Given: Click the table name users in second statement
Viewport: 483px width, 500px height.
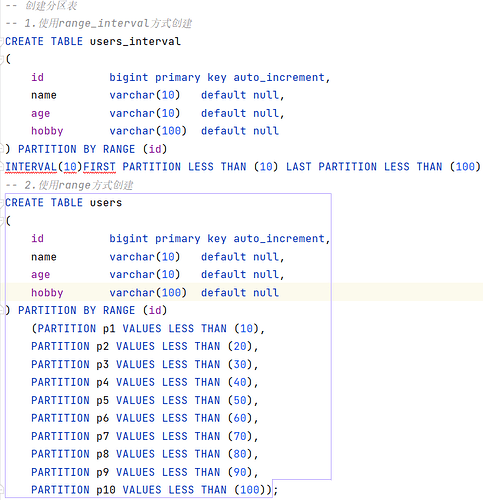Looking at the screenshot, I should 106,203.
